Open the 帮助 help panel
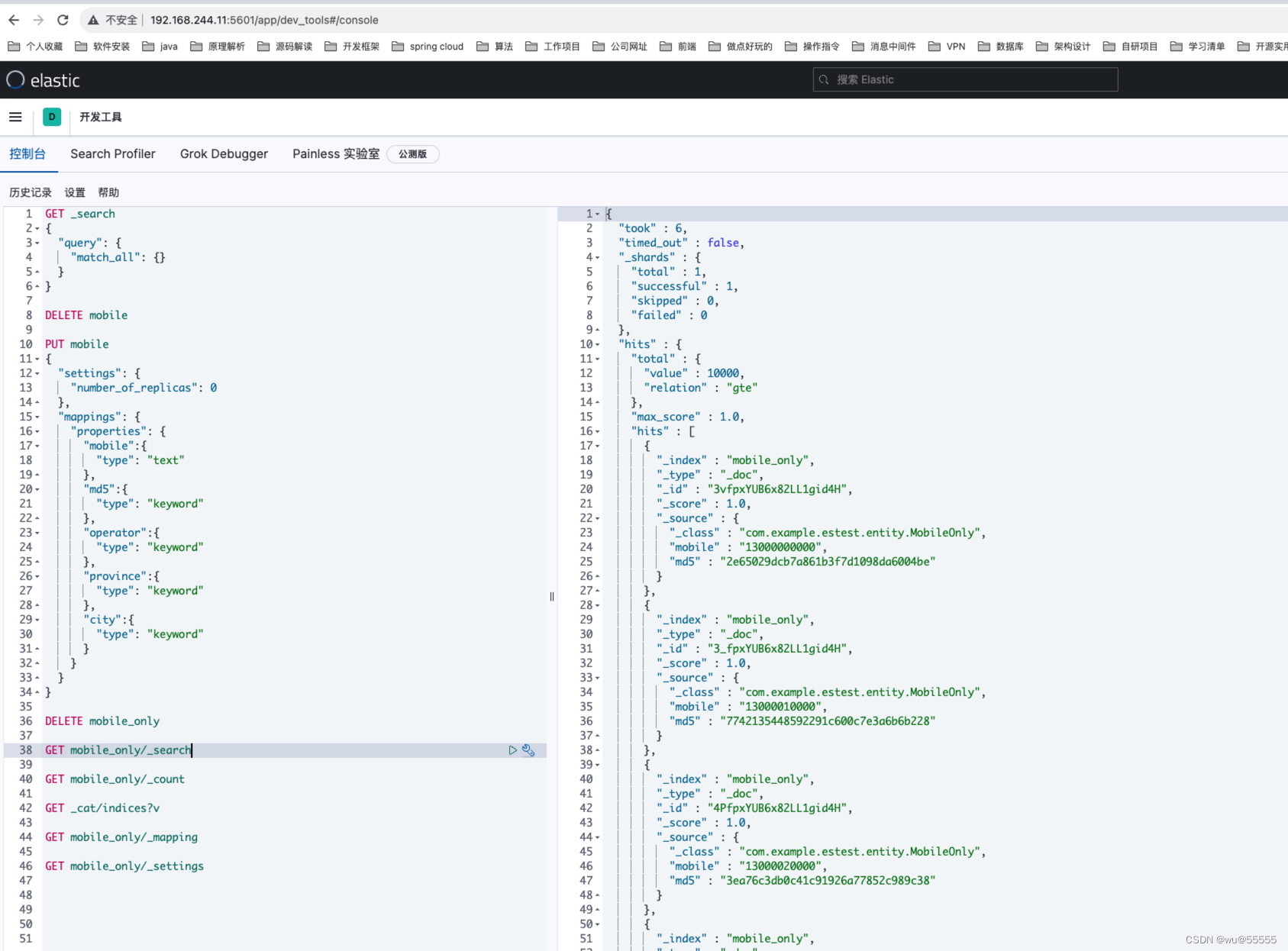The image size is (1288, 951). click(x=108, y=192)
